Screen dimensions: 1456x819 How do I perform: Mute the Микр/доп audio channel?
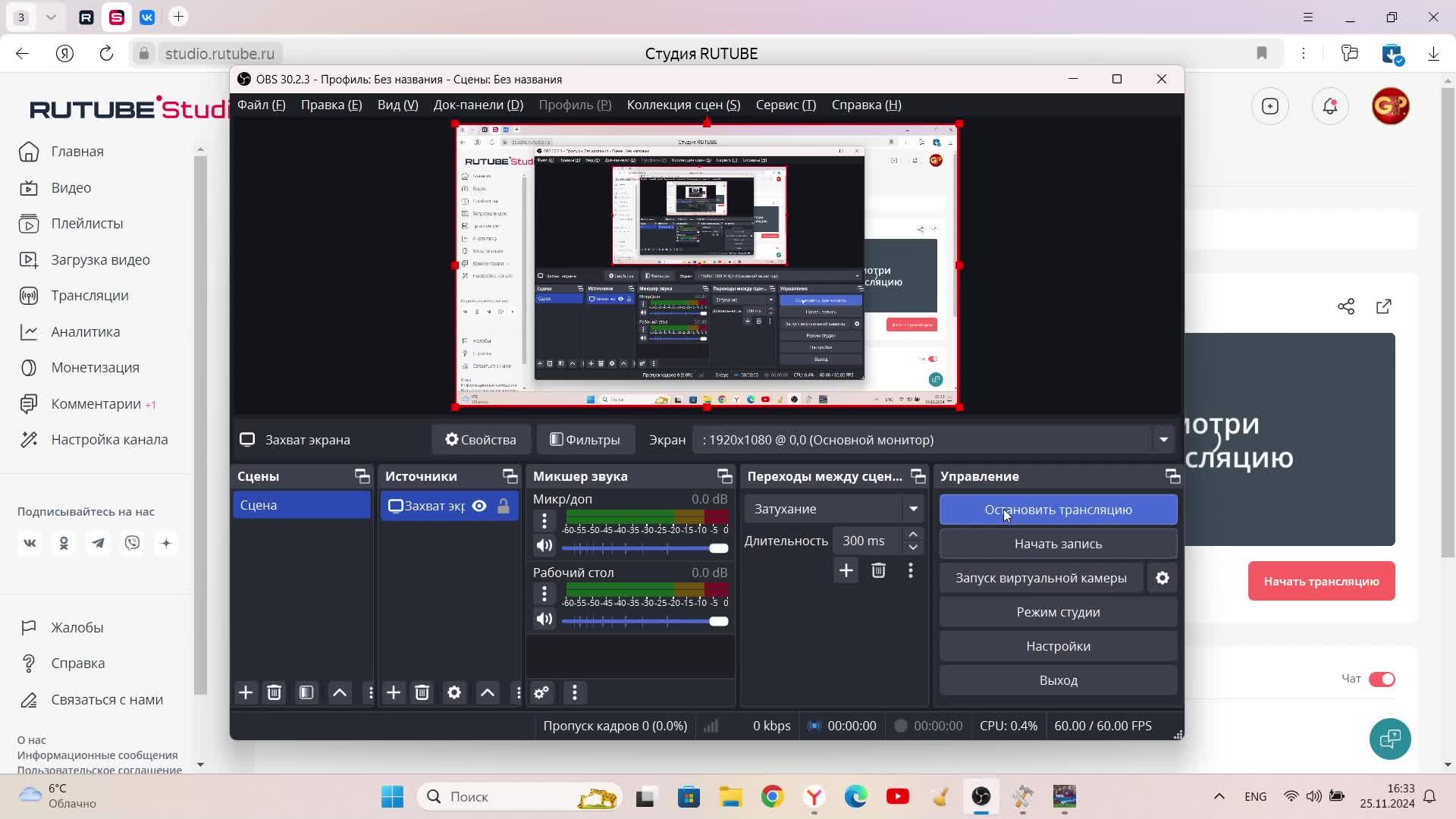pyautogui.click(x=544, y=546)
